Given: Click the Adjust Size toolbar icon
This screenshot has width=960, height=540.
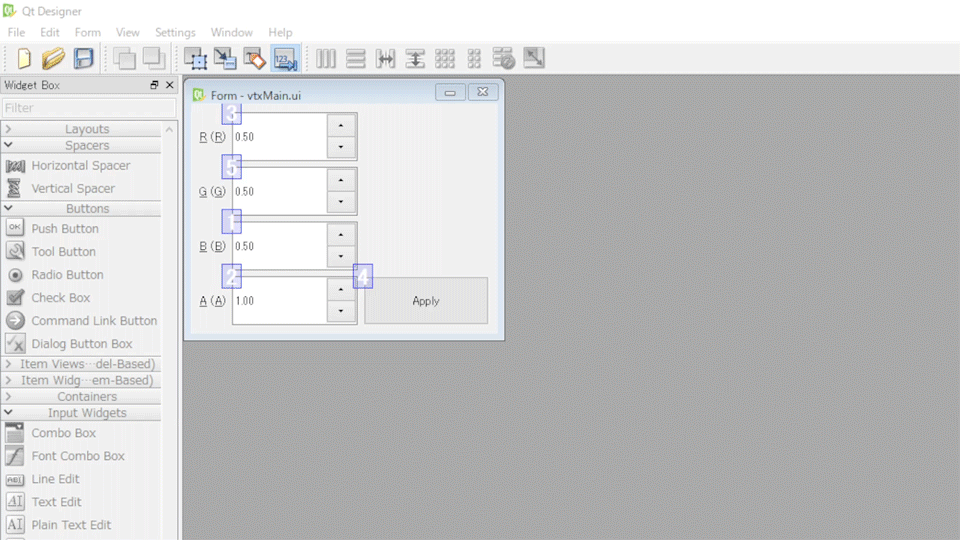Looking at the screenshot, I should [534, 59].
